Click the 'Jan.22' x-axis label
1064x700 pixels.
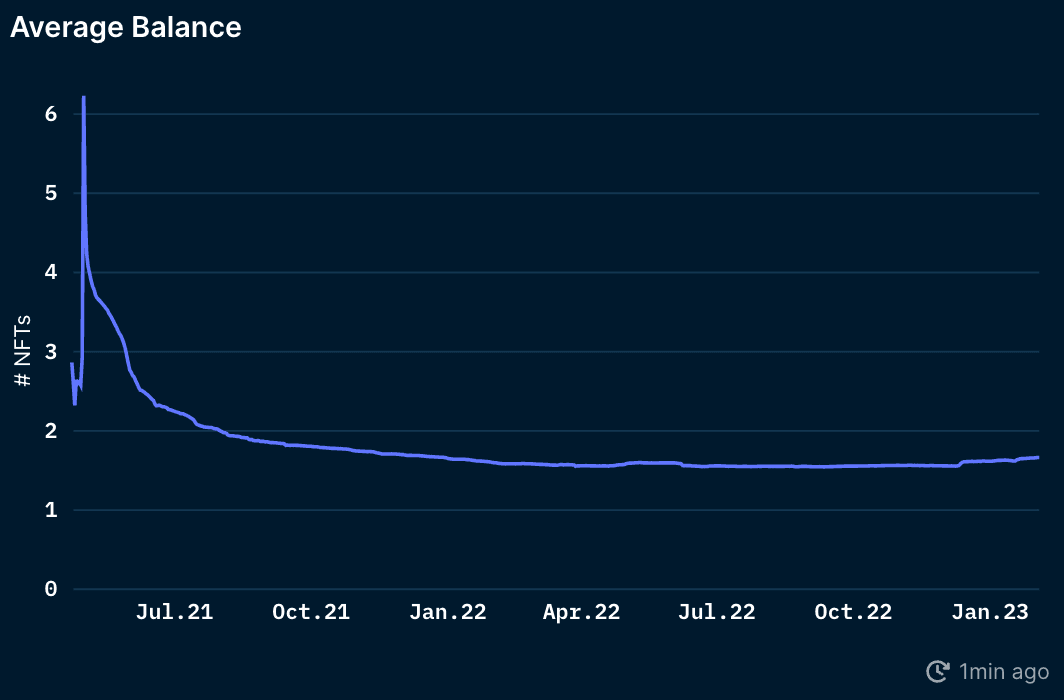tap(448, 612)
